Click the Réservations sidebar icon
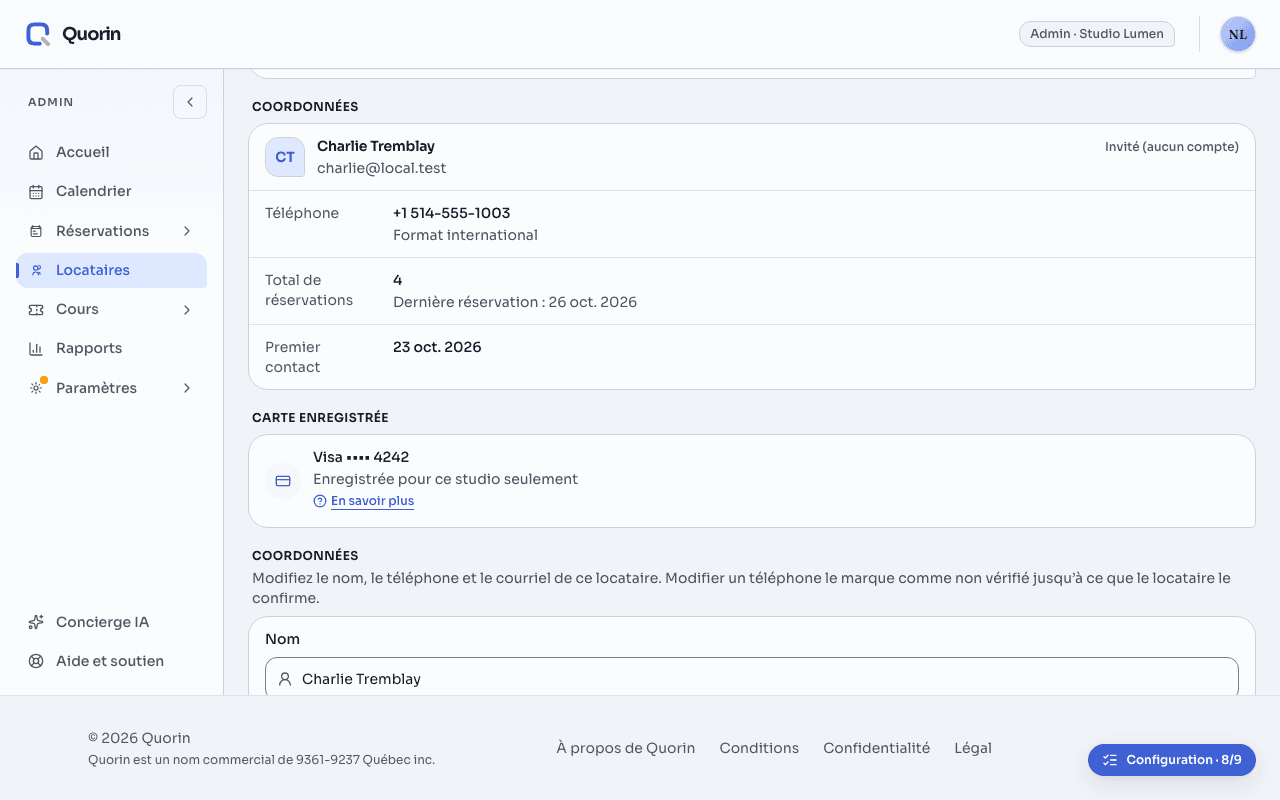Viewport: 1280px width, 800px height. (36, 231)
